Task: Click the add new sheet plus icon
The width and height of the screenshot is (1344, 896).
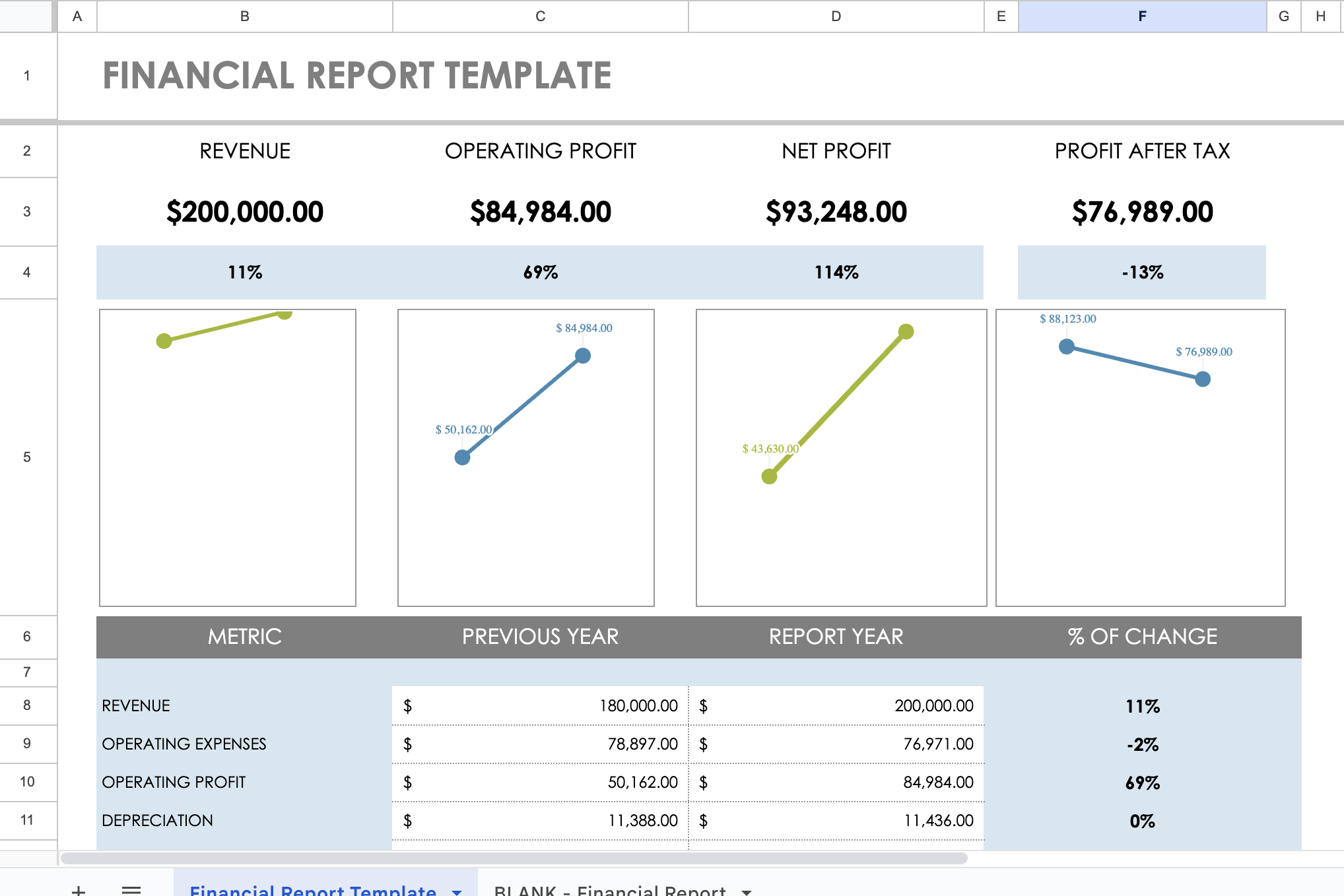Action: tap(79, 890)
